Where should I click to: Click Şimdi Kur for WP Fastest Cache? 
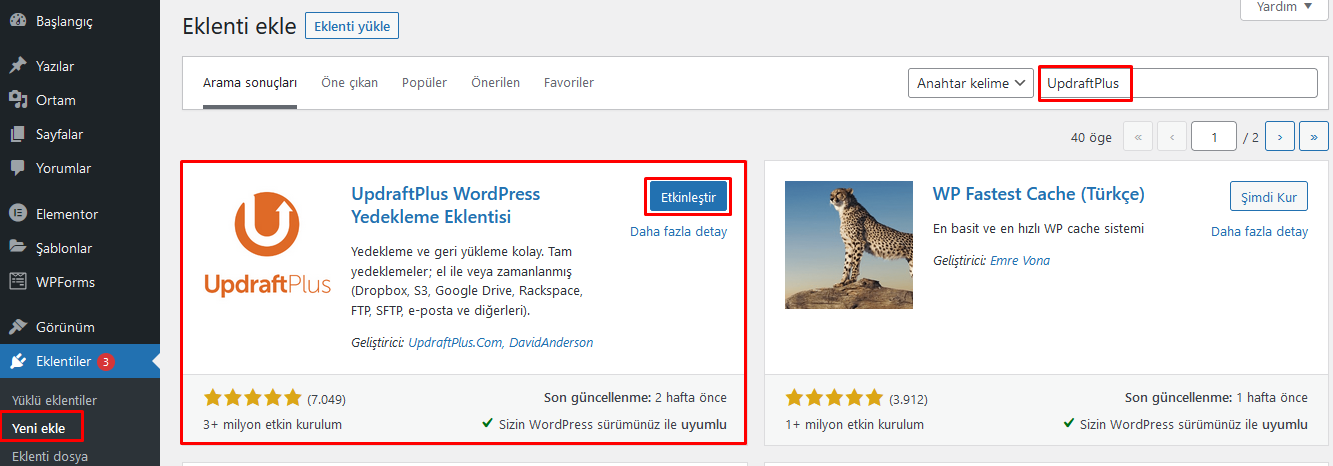coord(1268,197)
